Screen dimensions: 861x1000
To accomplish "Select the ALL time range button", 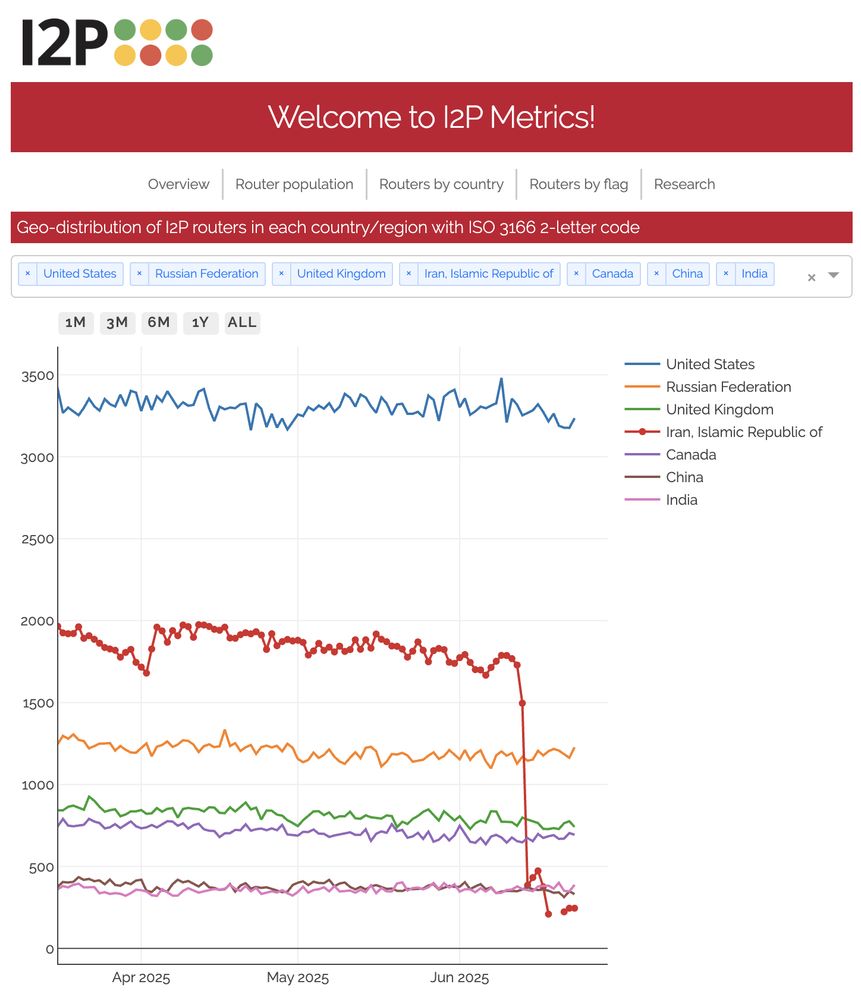I will (242, 323).
